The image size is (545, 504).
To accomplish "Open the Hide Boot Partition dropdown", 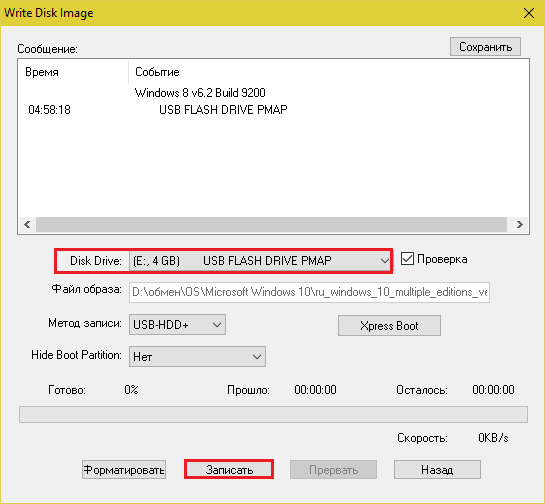I will (197, 357).
